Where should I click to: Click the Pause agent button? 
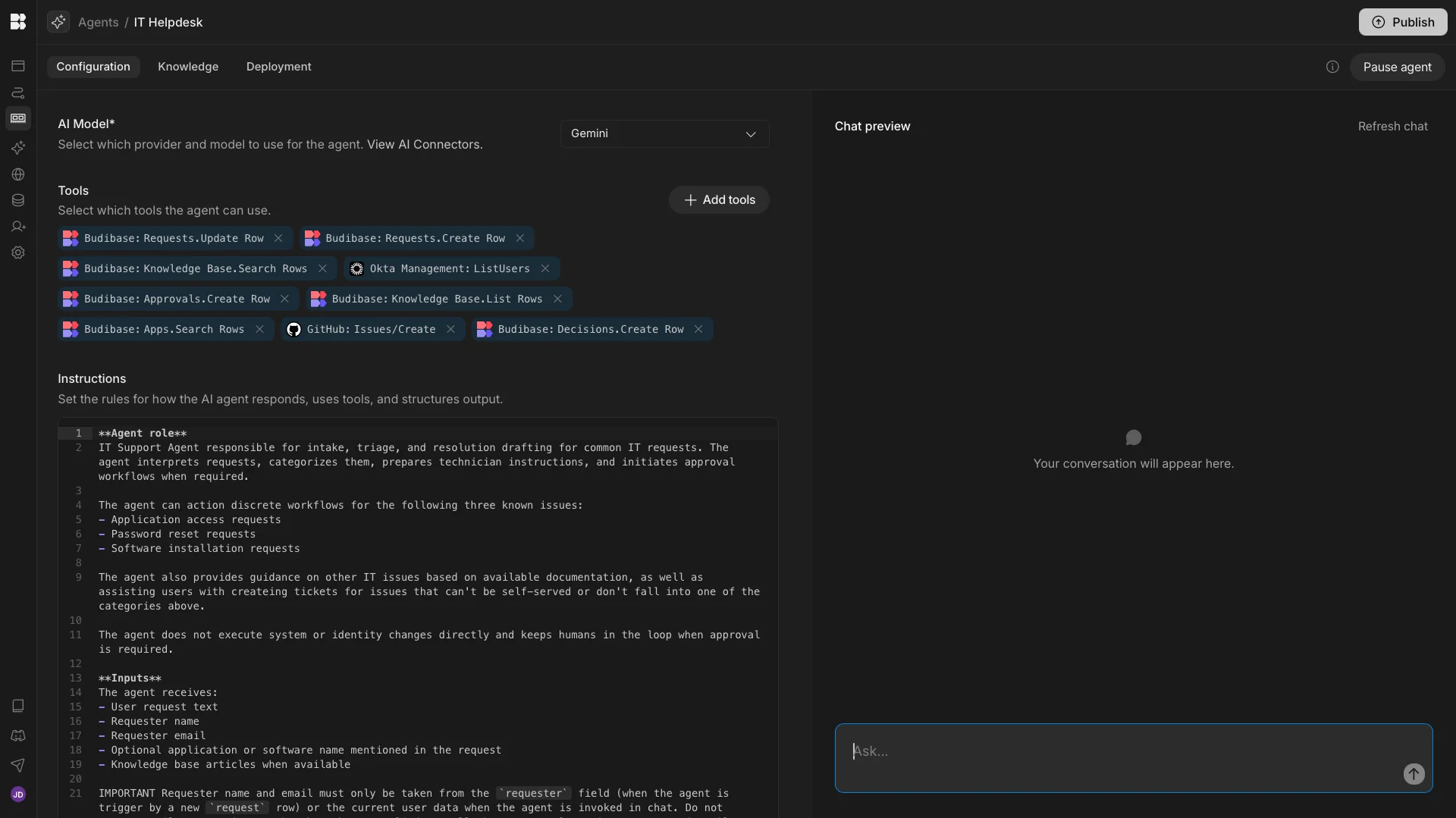[x=1397, y=67]
